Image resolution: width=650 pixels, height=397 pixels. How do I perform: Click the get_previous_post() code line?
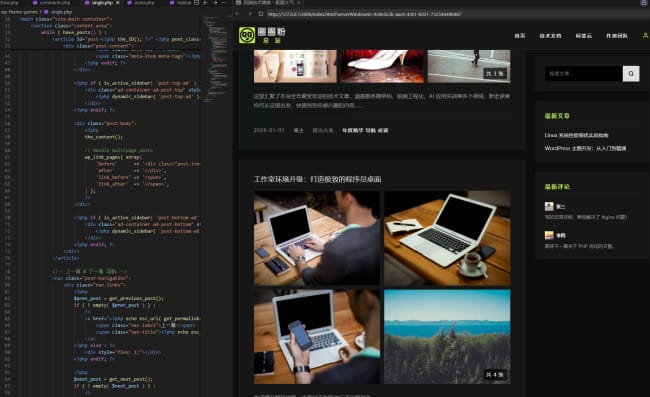coord(119,298)
